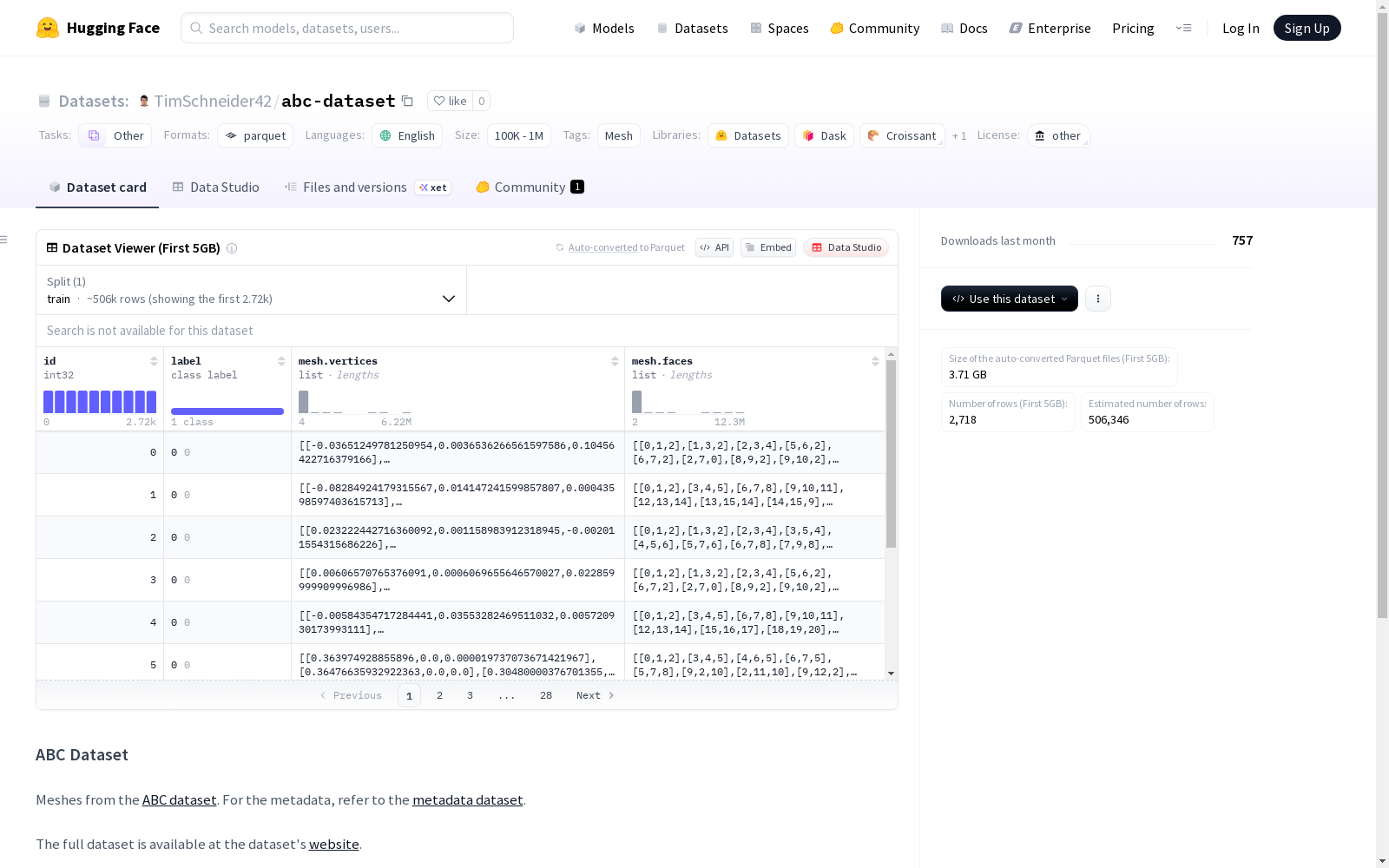Image resolution: width=1389 pixels, height=868 pixels.
Task: Click the API button
Action: (714, 247)
